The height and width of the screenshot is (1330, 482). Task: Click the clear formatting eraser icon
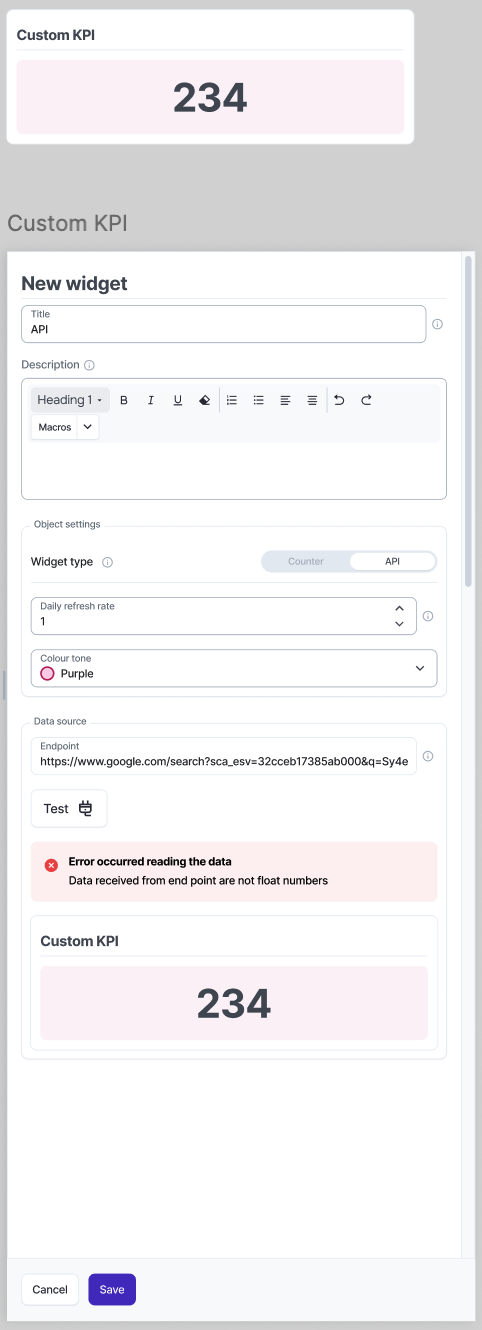pyautogui.click(x=205, y=400)
